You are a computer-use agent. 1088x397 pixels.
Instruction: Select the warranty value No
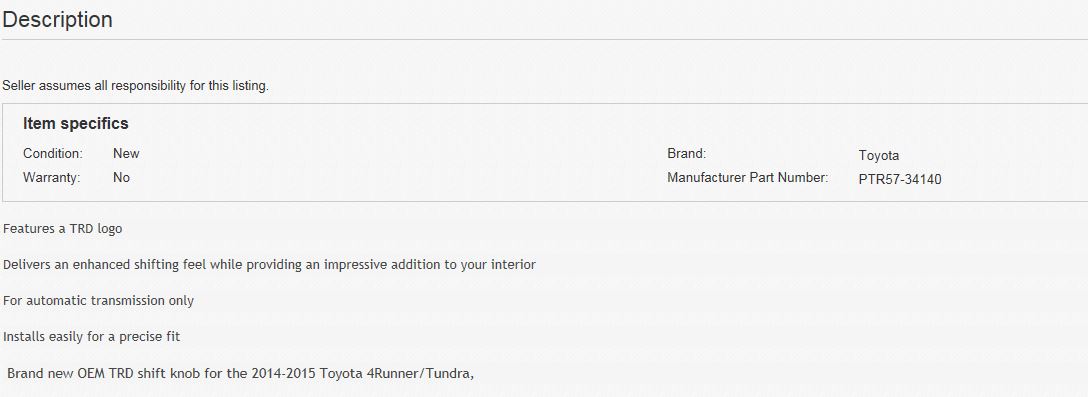coord(121,178)
